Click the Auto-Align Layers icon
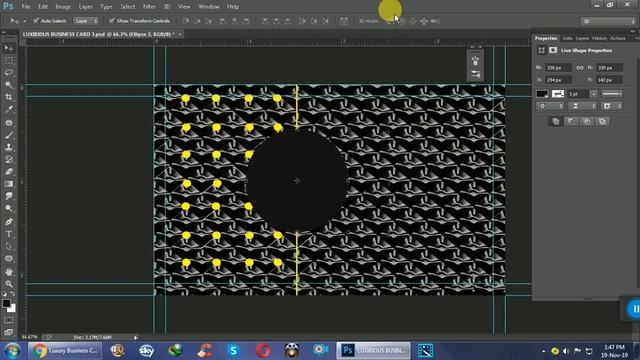640x360 pixels. coord(344,21)
